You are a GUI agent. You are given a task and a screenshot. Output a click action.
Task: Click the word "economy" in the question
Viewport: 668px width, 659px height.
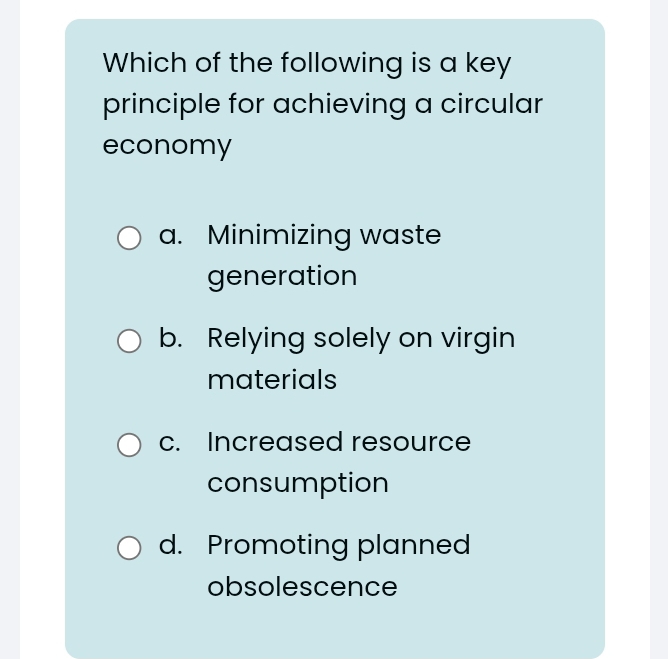click(167, 145)
